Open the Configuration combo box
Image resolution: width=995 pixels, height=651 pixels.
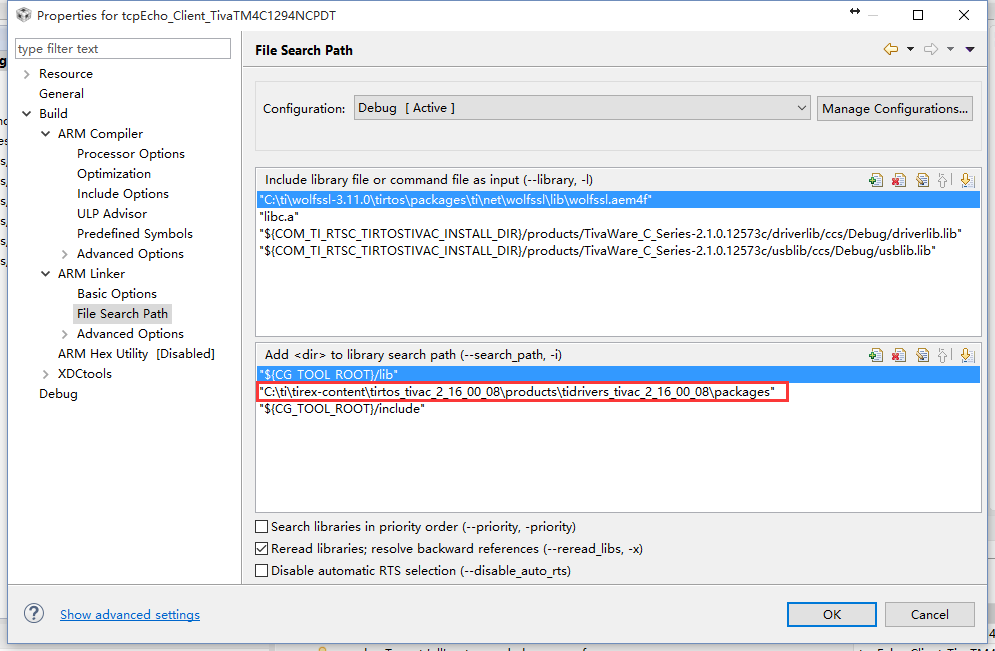582,108
